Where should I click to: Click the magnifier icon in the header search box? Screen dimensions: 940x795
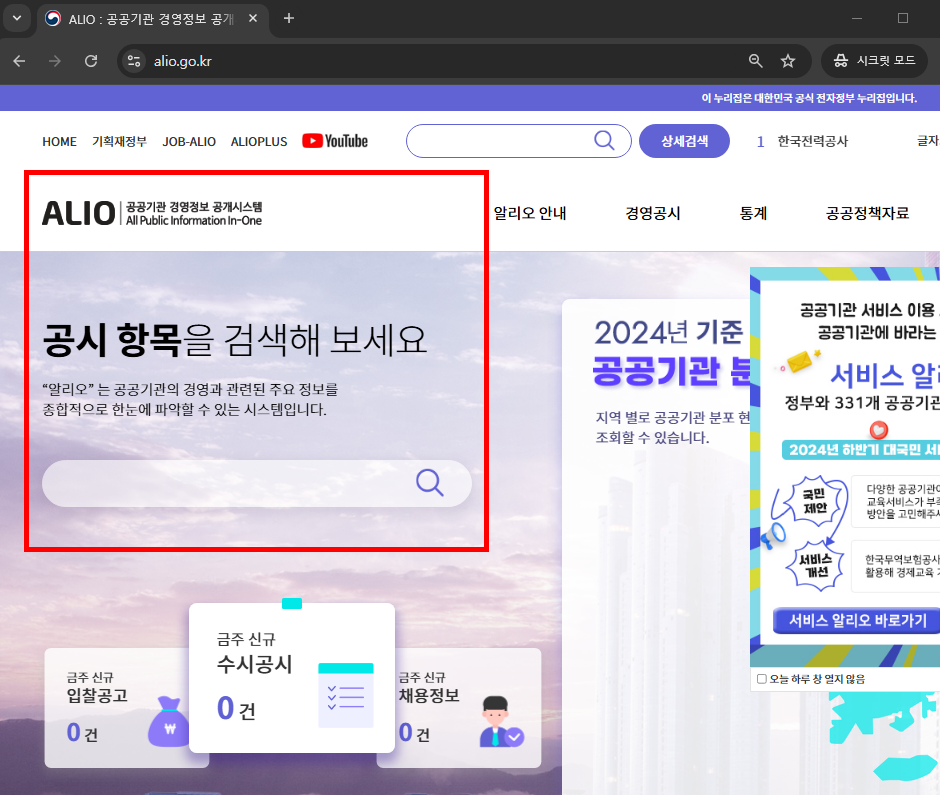point(604,141)
